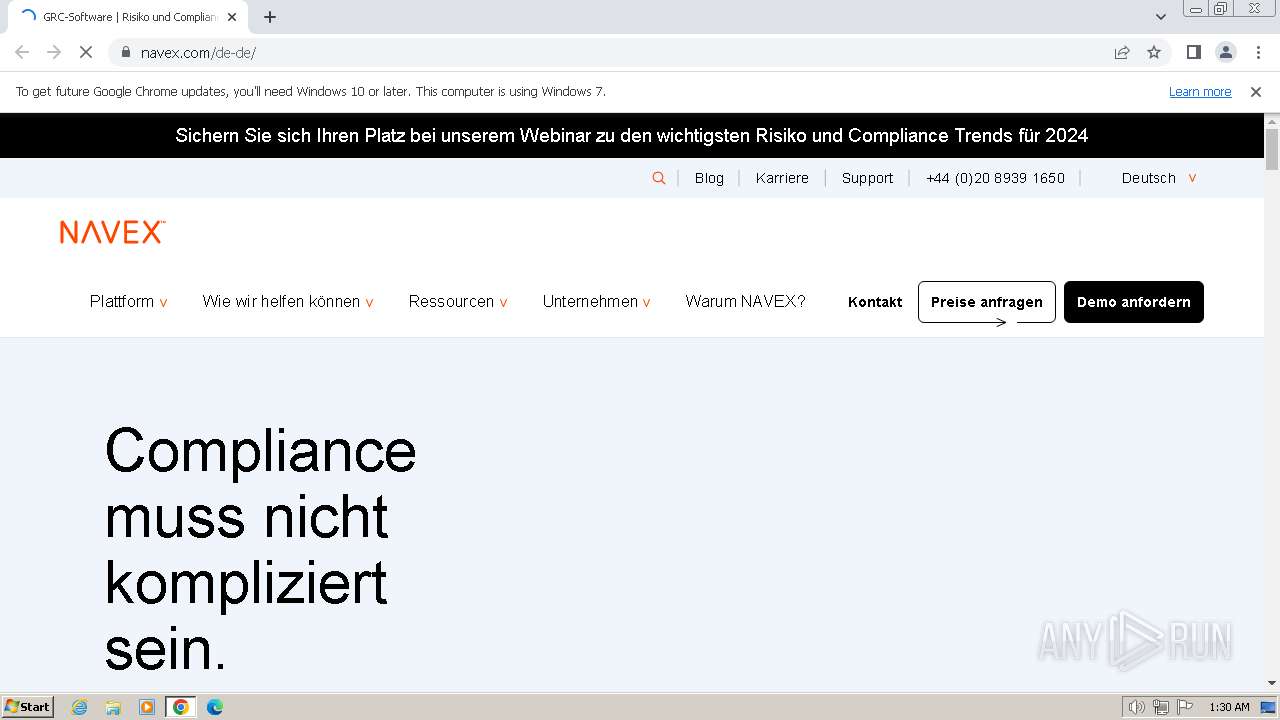Image resolution: width=1280 pixels, height=720 pixels.
Task: Click the network tray icon
Action: click(x=1161, y=707)
